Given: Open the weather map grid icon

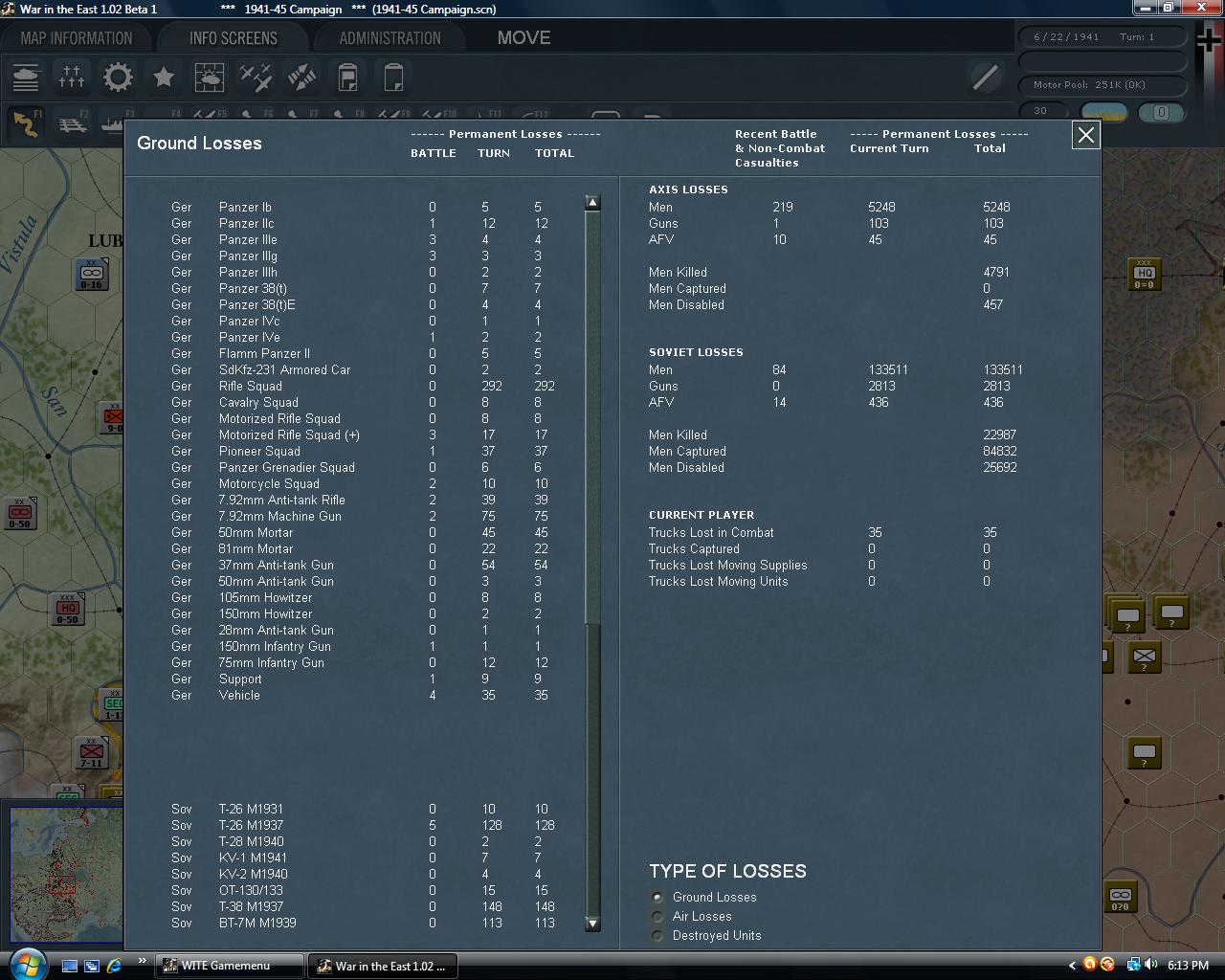Looking at the screenshot, I should pyautogui.click(x=210, y=77).
